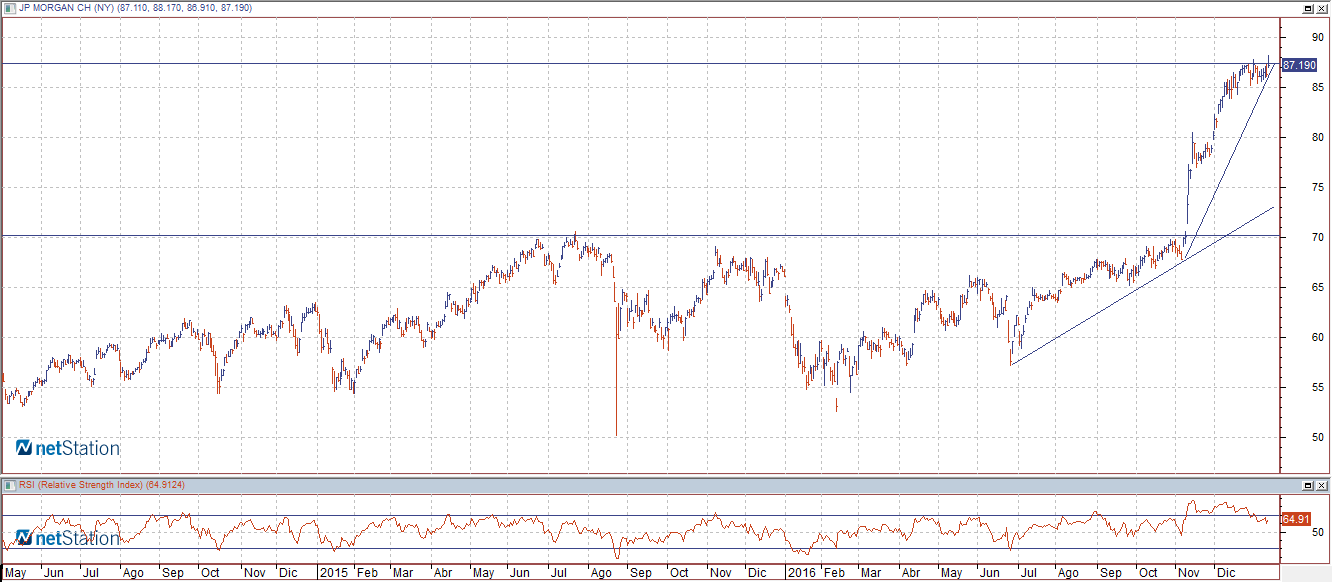
Task: Select the RSI (Relative Strength Index) title
Action: 82,484
